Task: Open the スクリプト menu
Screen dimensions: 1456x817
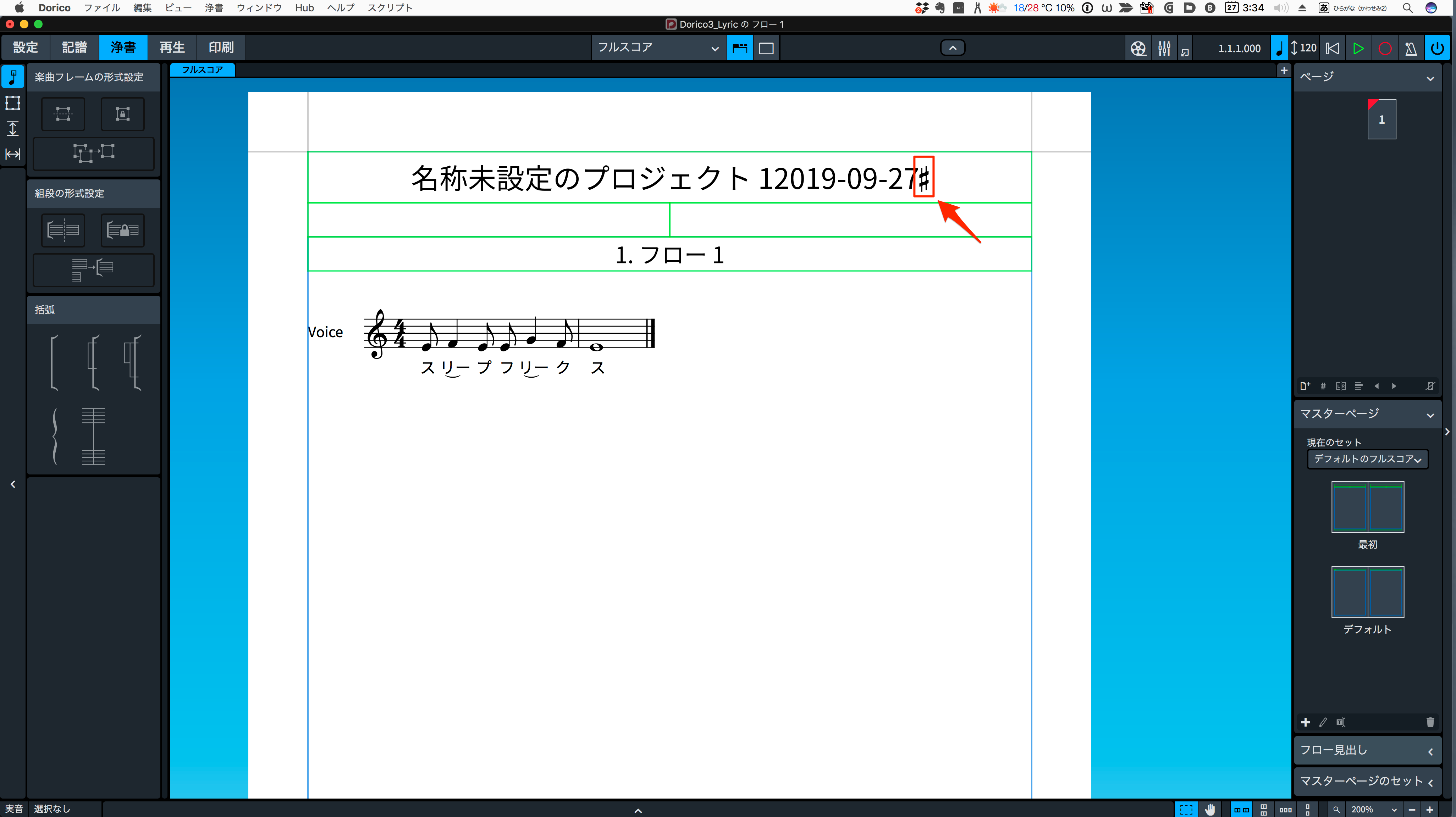Action: pos(390,8)
